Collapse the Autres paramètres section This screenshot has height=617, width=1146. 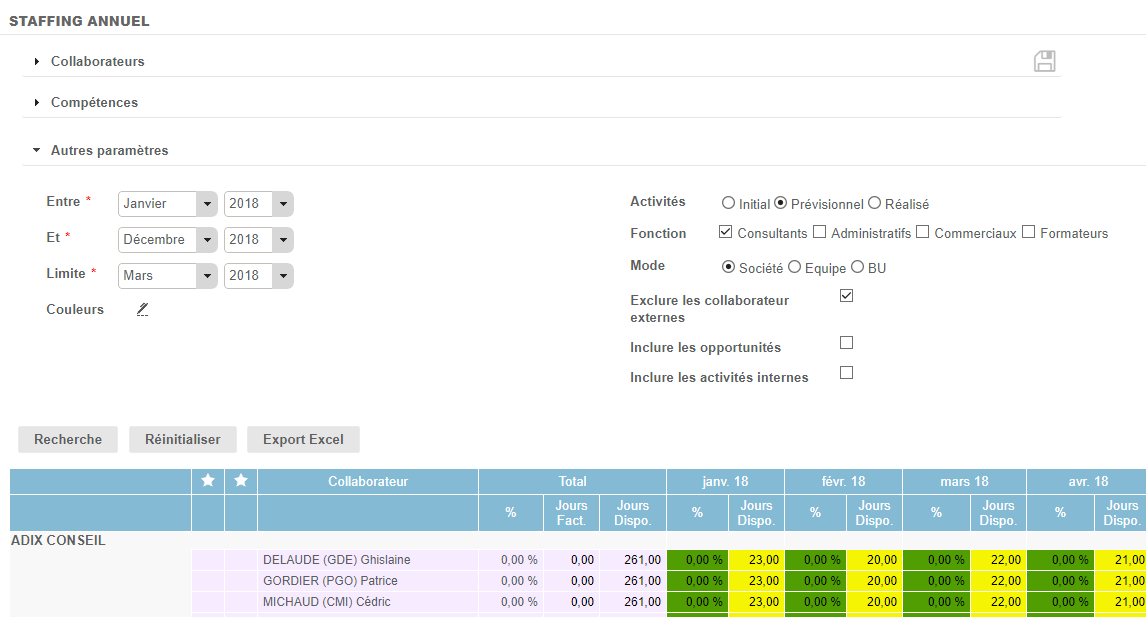(x=109, y=151)
